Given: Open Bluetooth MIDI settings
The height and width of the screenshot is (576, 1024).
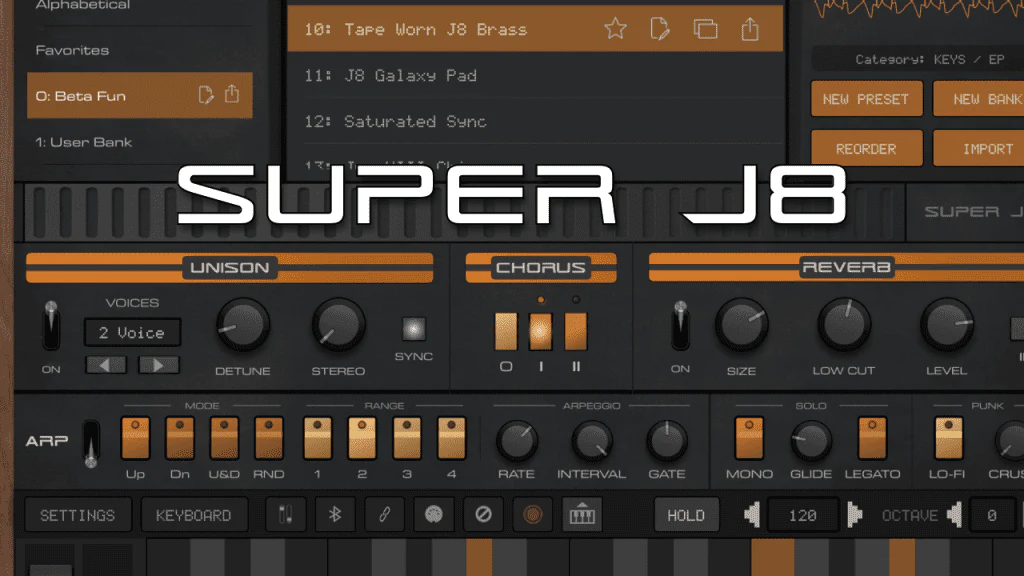Looking at the screenshot, I should [335, 515].
